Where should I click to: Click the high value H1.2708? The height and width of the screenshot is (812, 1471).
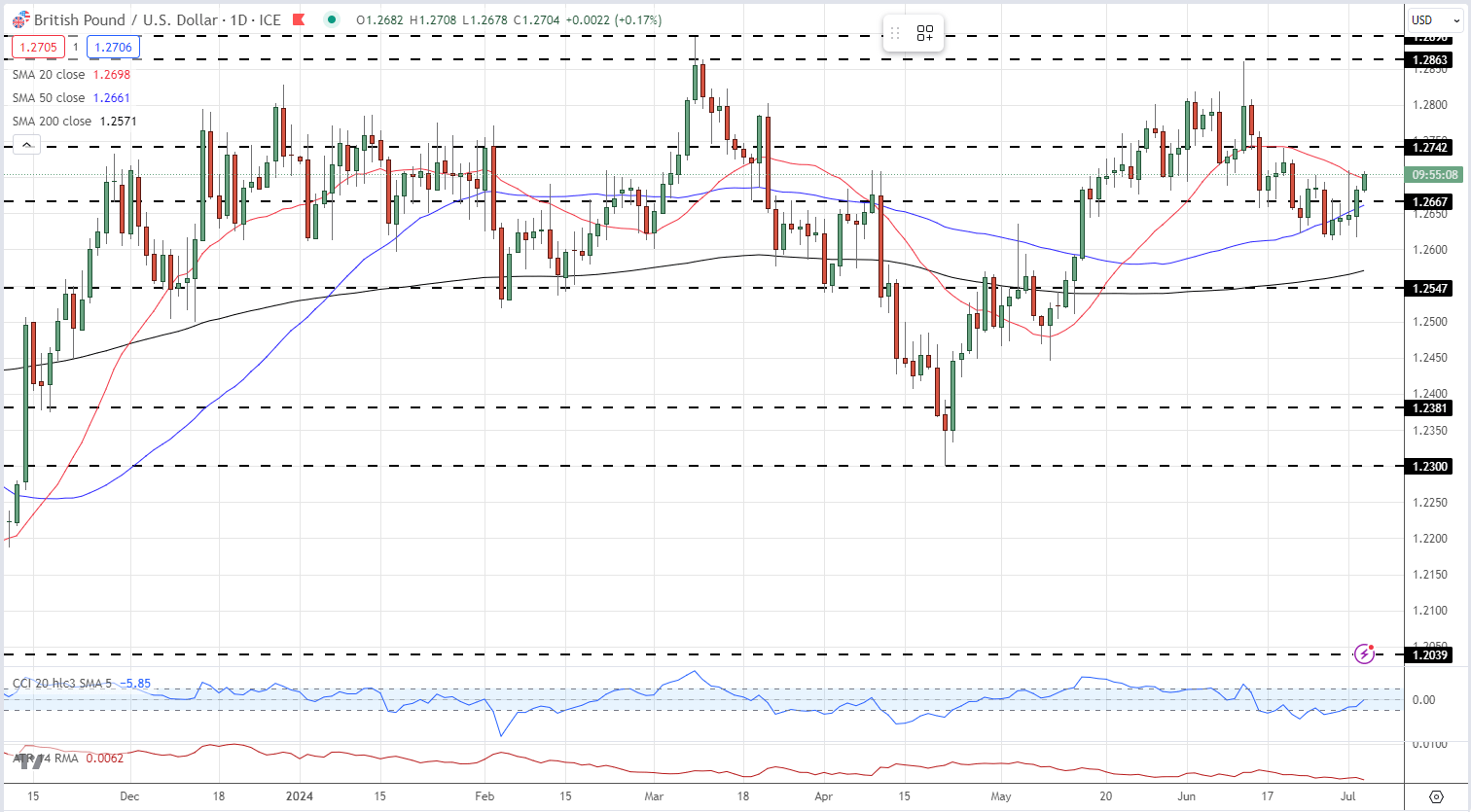434,19
